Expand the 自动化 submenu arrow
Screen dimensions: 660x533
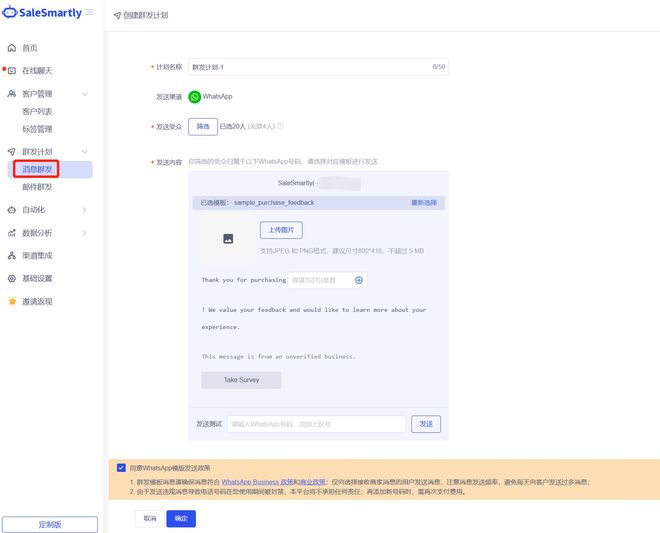click(85, 210)
